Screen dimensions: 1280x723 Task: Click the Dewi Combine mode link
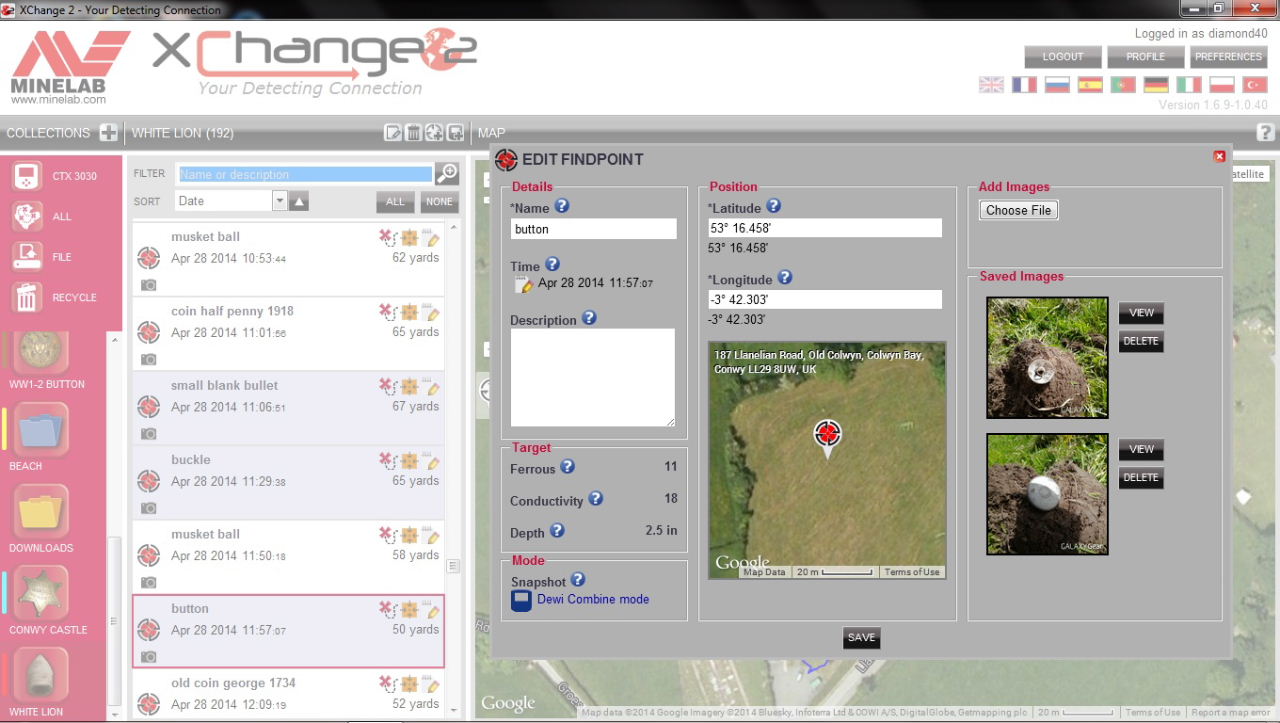point(593,599)
